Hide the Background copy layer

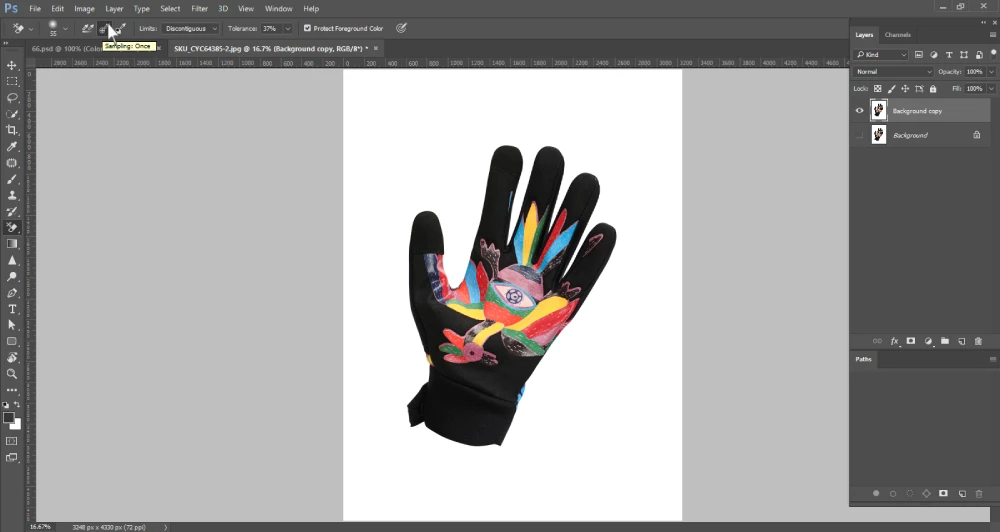coord(859,110)
